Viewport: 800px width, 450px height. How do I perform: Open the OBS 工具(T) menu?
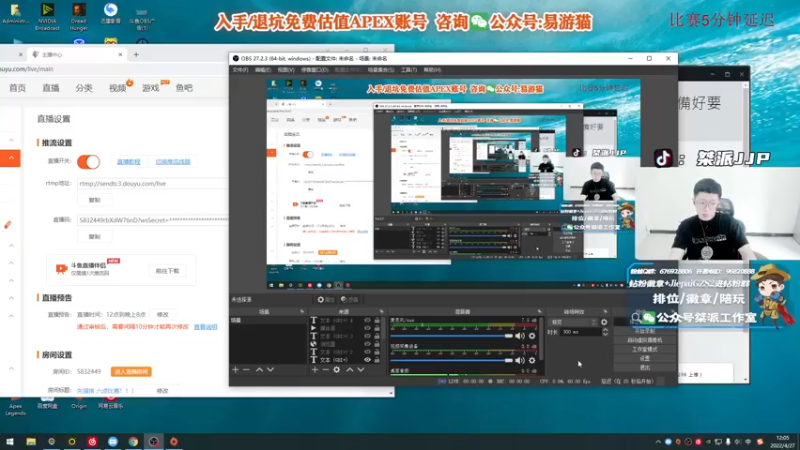pos(409,70)
